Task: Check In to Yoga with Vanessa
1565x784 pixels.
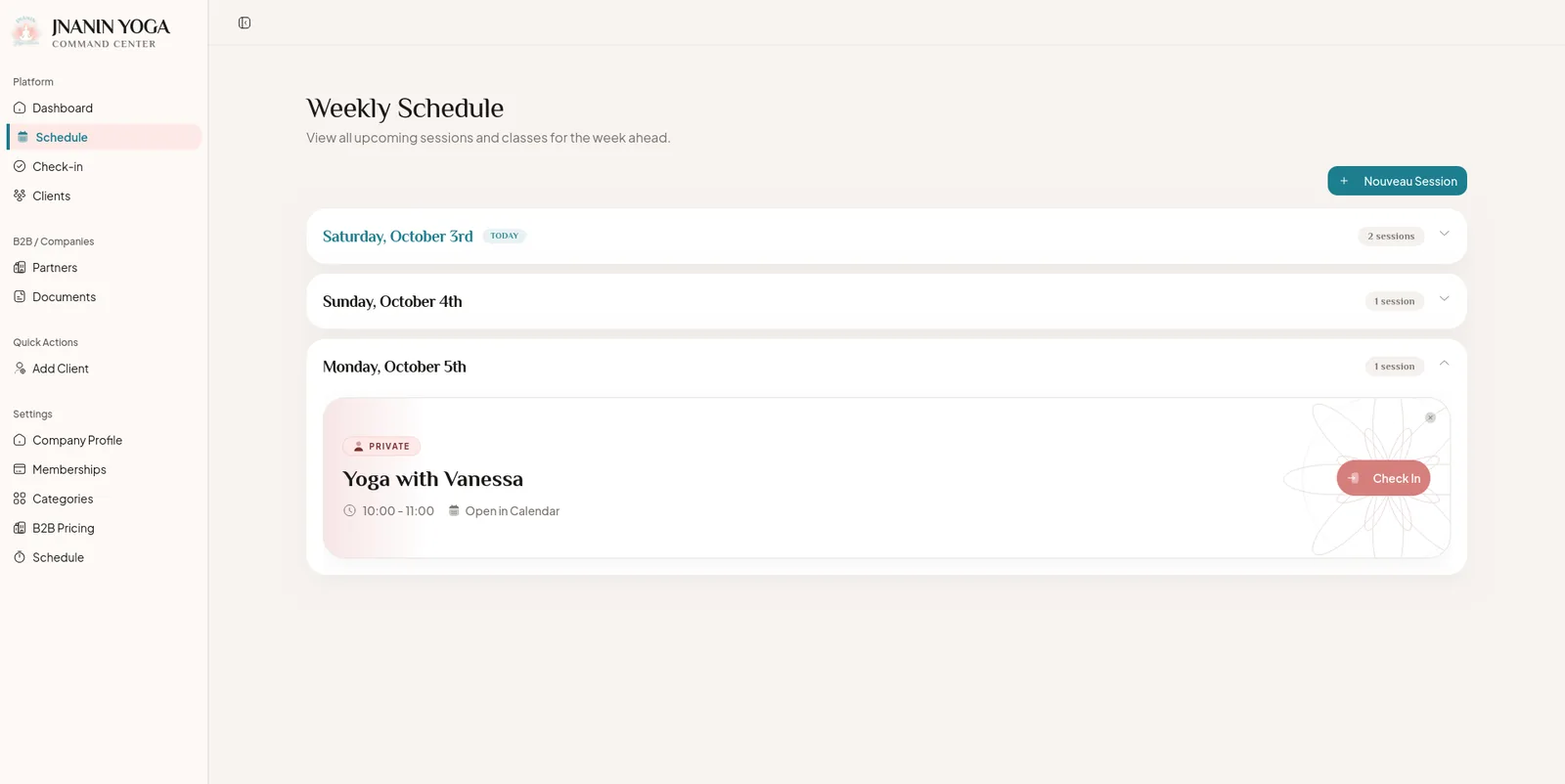Action: tap(1383, 478)
